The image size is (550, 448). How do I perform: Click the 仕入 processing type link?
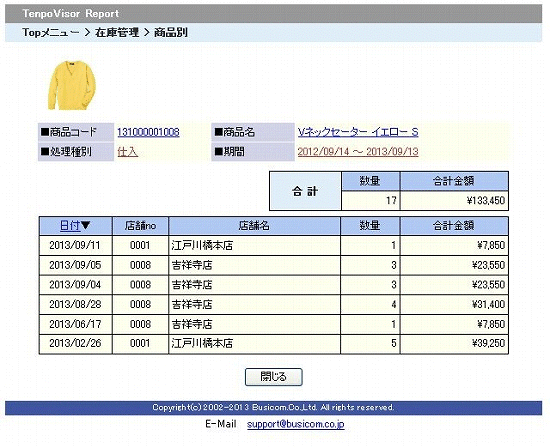[x=127, y=152]
